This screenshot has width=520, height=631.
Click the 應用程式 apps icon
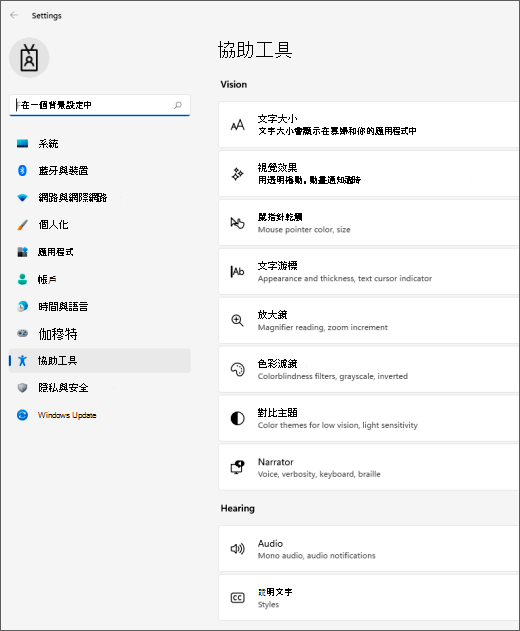pyautogui.click(x=23, y=252)
